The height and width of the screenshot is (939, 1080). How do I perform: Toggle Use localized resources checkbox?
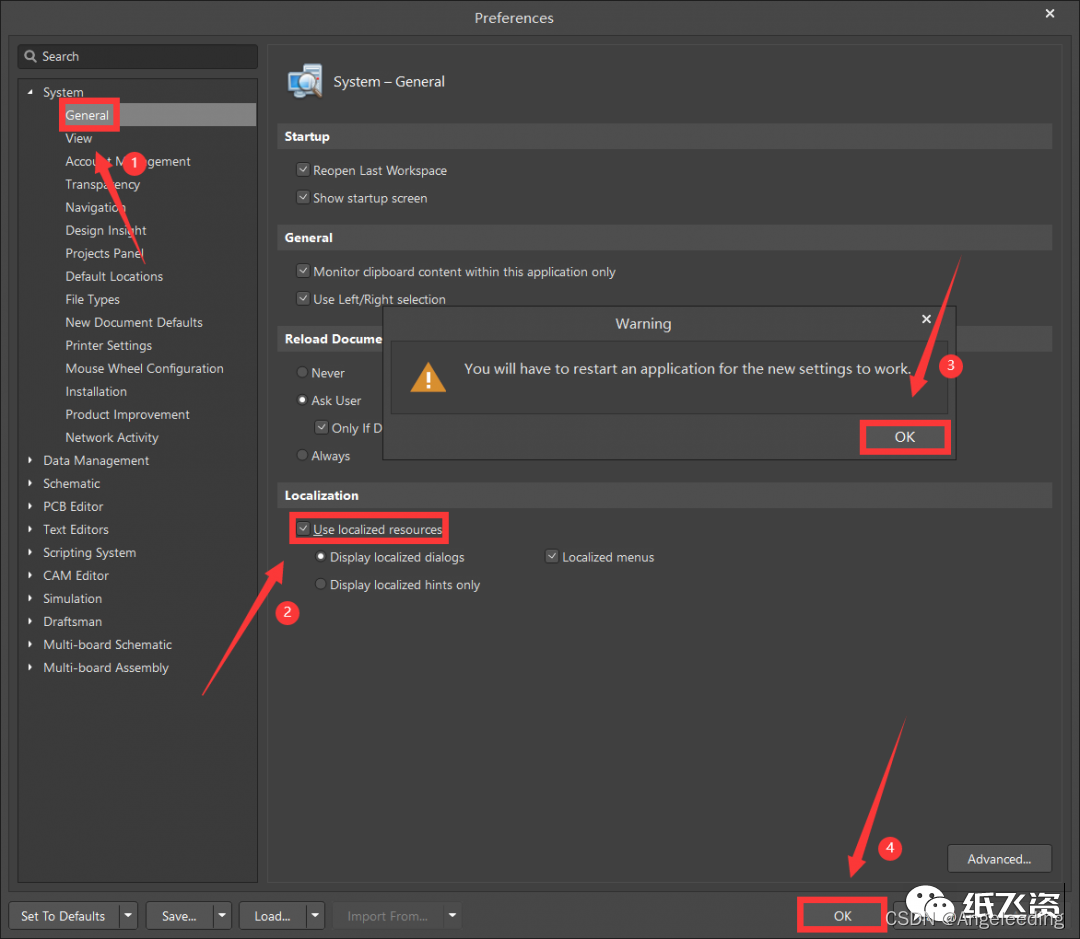coord(303,529)
